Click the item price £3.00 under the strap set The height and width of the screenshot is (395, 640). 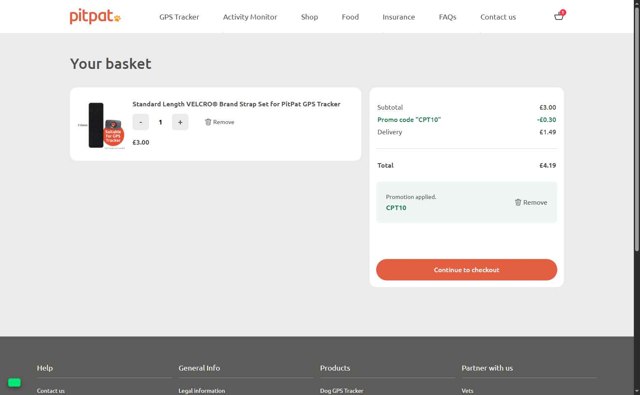tap(141, 142)
